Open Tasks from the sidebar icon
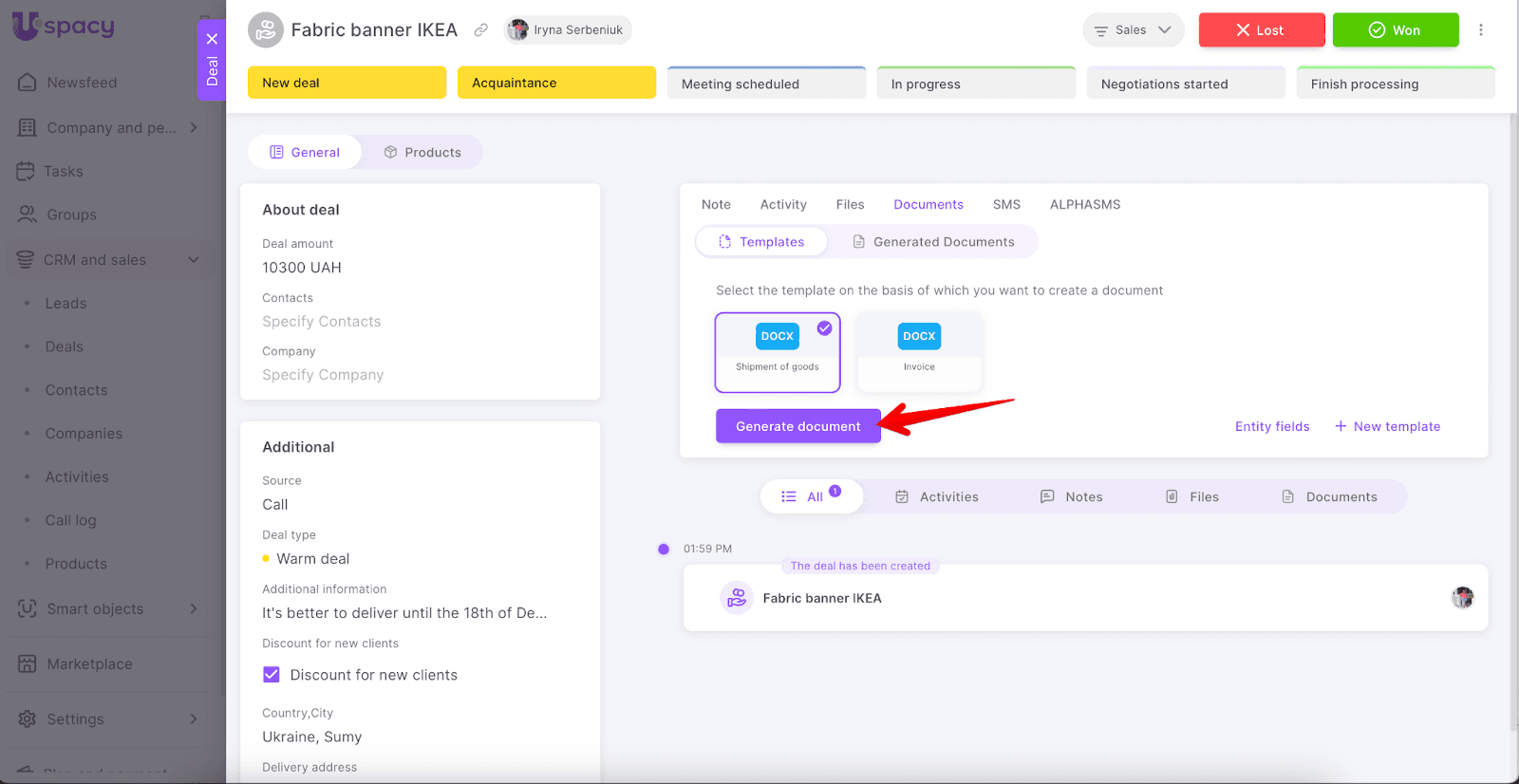 pyautogui.click(x=26, y=172)
